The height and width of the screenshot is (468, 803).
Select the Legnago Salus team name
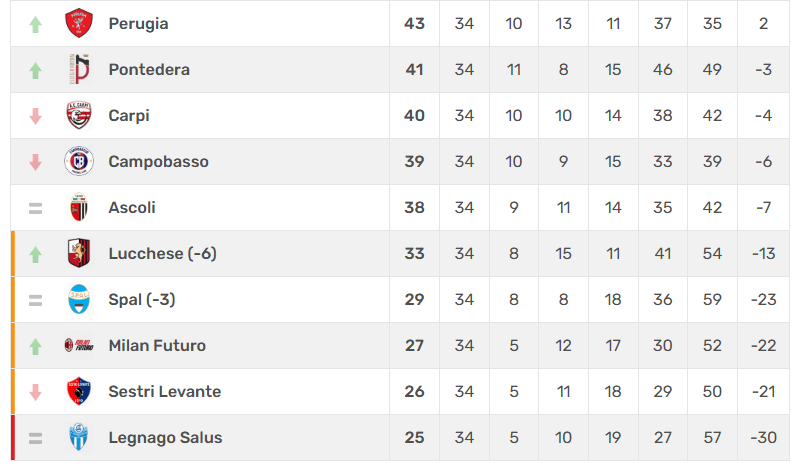pos(165,438)
